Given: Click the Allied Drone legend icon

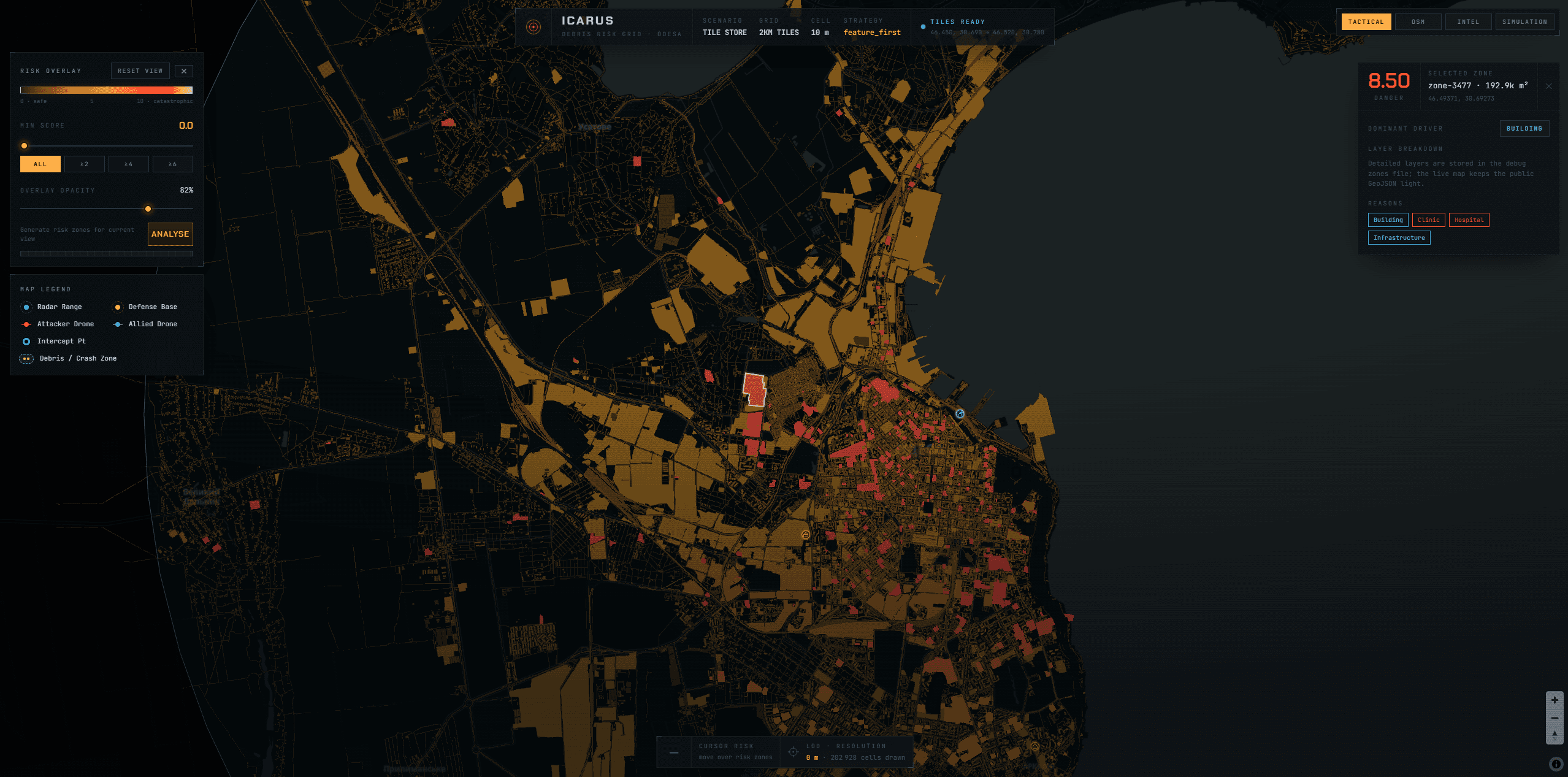Looking at the screenshot, I should tap(118, 324).
